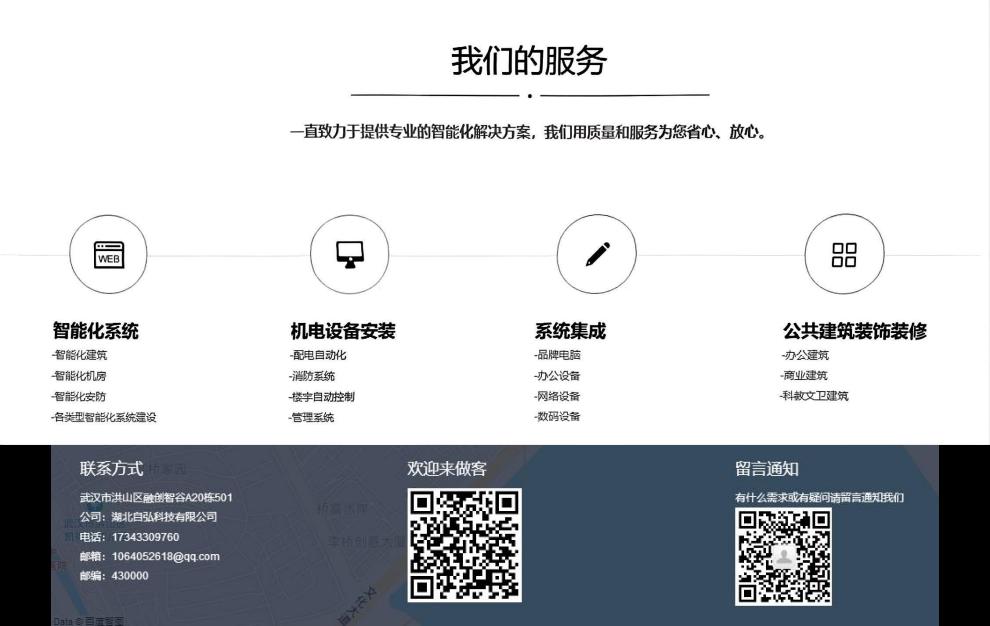Click the -办公设备 item under 系统集成
This screenshot has height=626, width=990.
tap(557, 376)
